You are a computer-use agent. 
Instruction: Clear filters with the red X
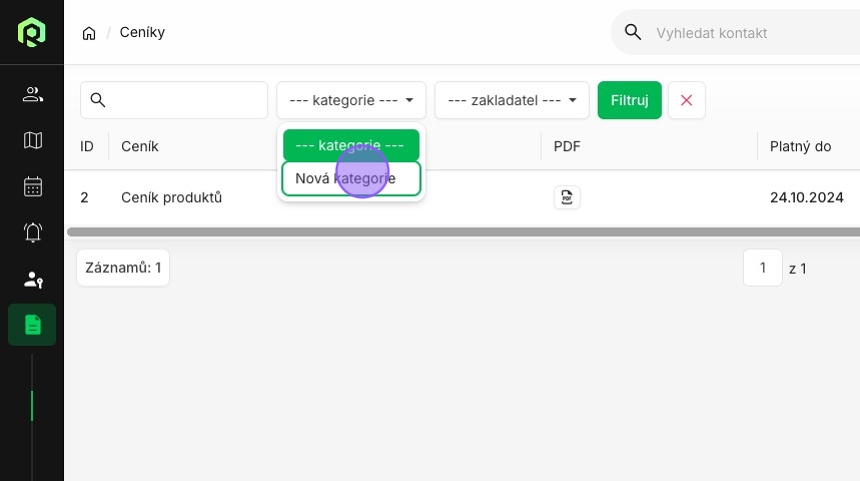point(686,100)
